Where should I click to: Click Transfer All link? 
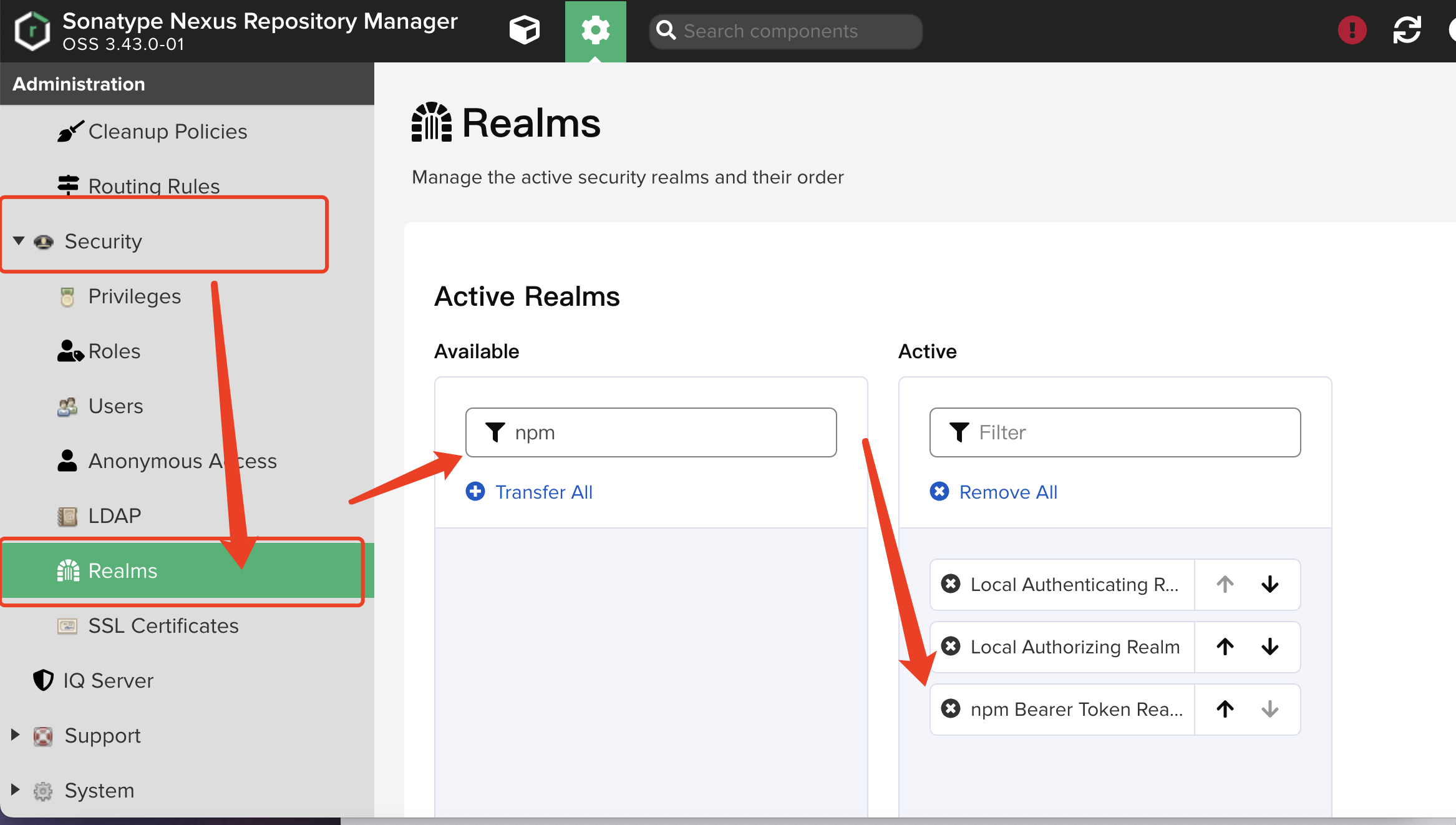tap(544, 492)
